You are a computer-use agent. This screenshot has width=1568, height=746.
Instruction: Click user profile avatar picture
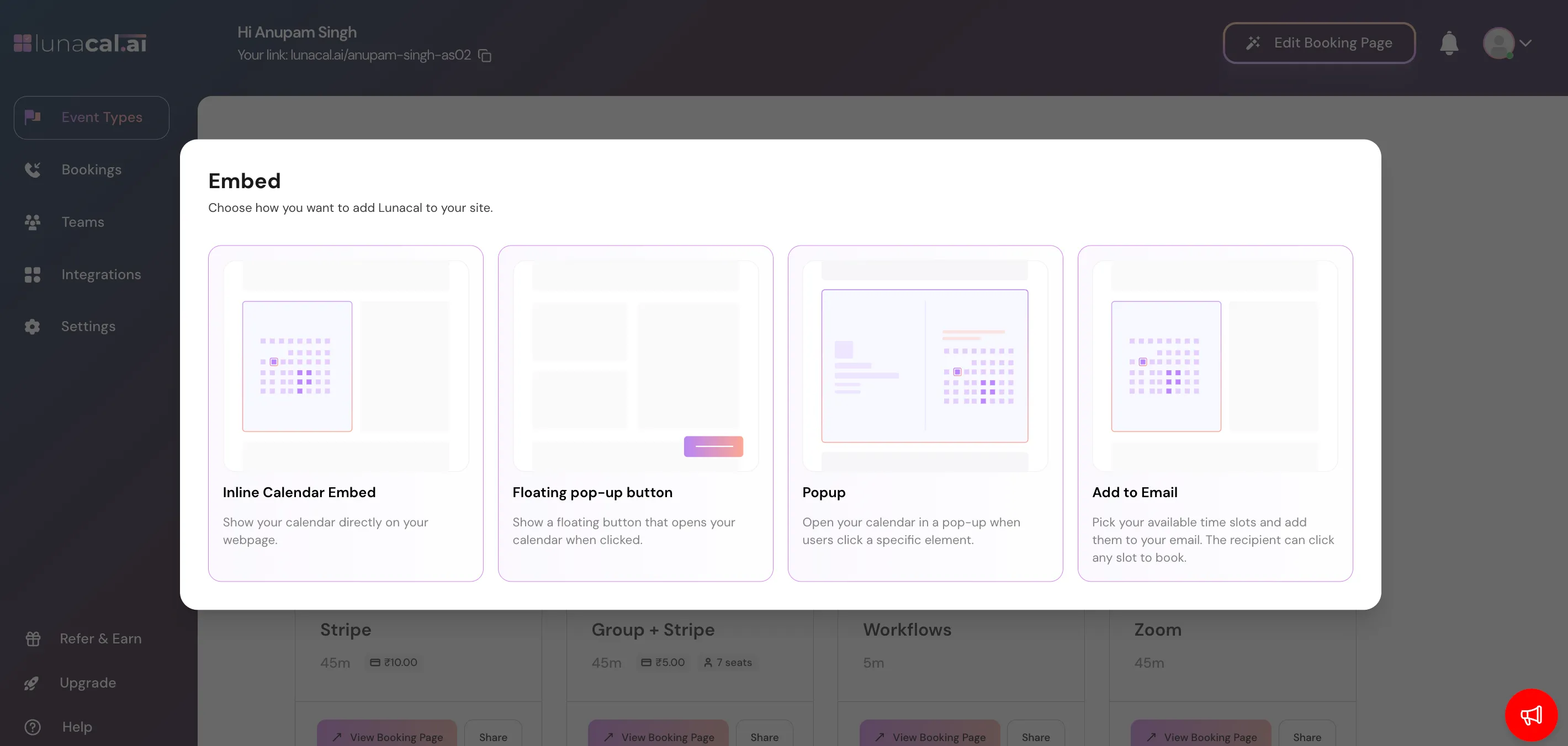pyautogui.click(x=1498, y=43)
